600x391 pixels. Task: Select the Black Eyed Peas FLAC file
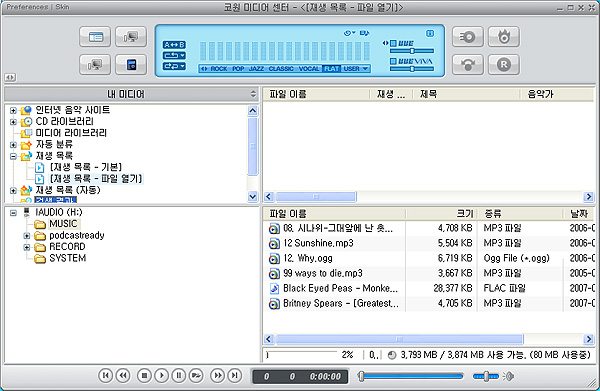click(340, 288)
